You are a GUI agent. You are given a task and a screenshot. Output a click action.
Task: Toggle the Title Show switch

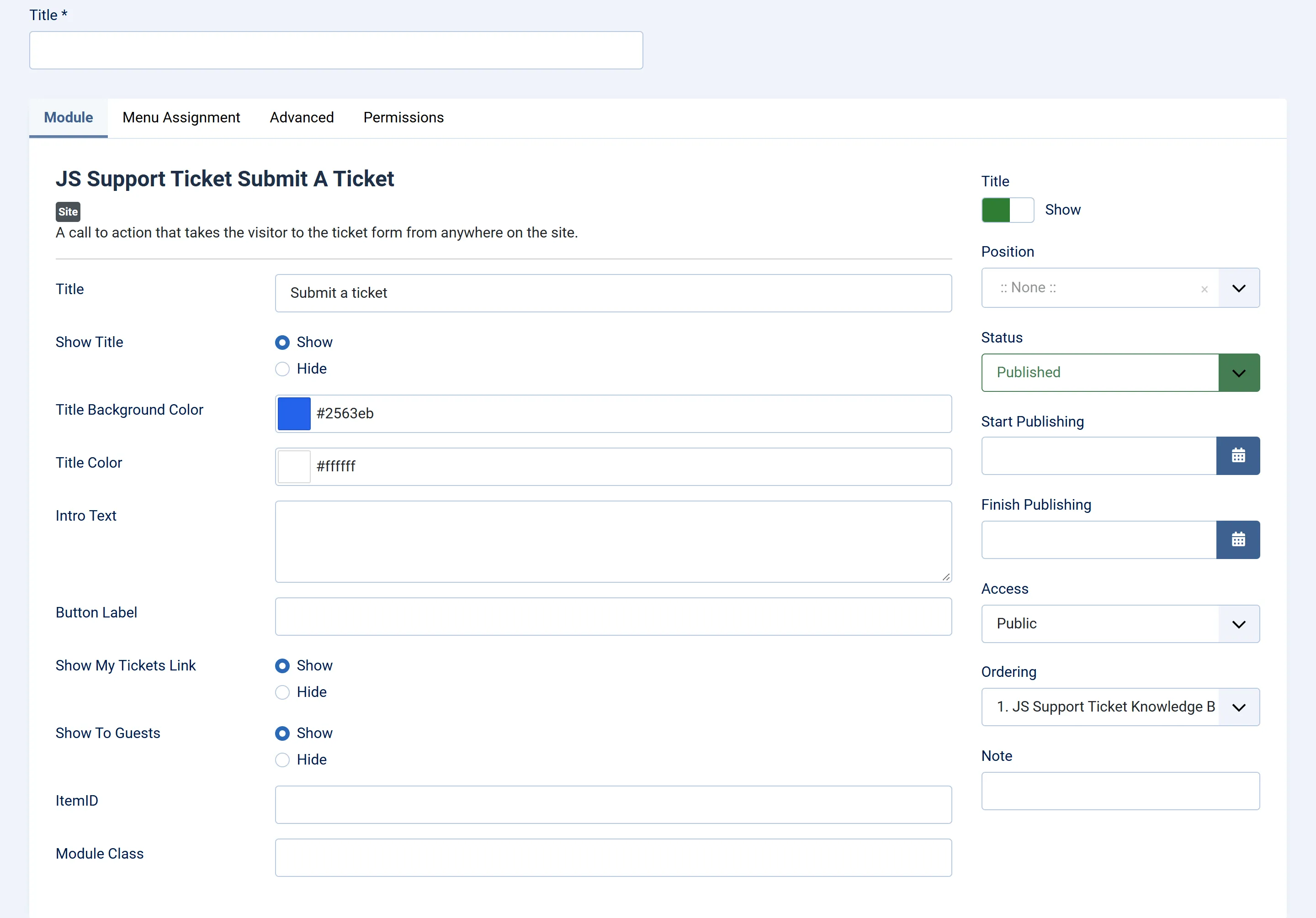pyautogui.click(x=1008, y=210)
